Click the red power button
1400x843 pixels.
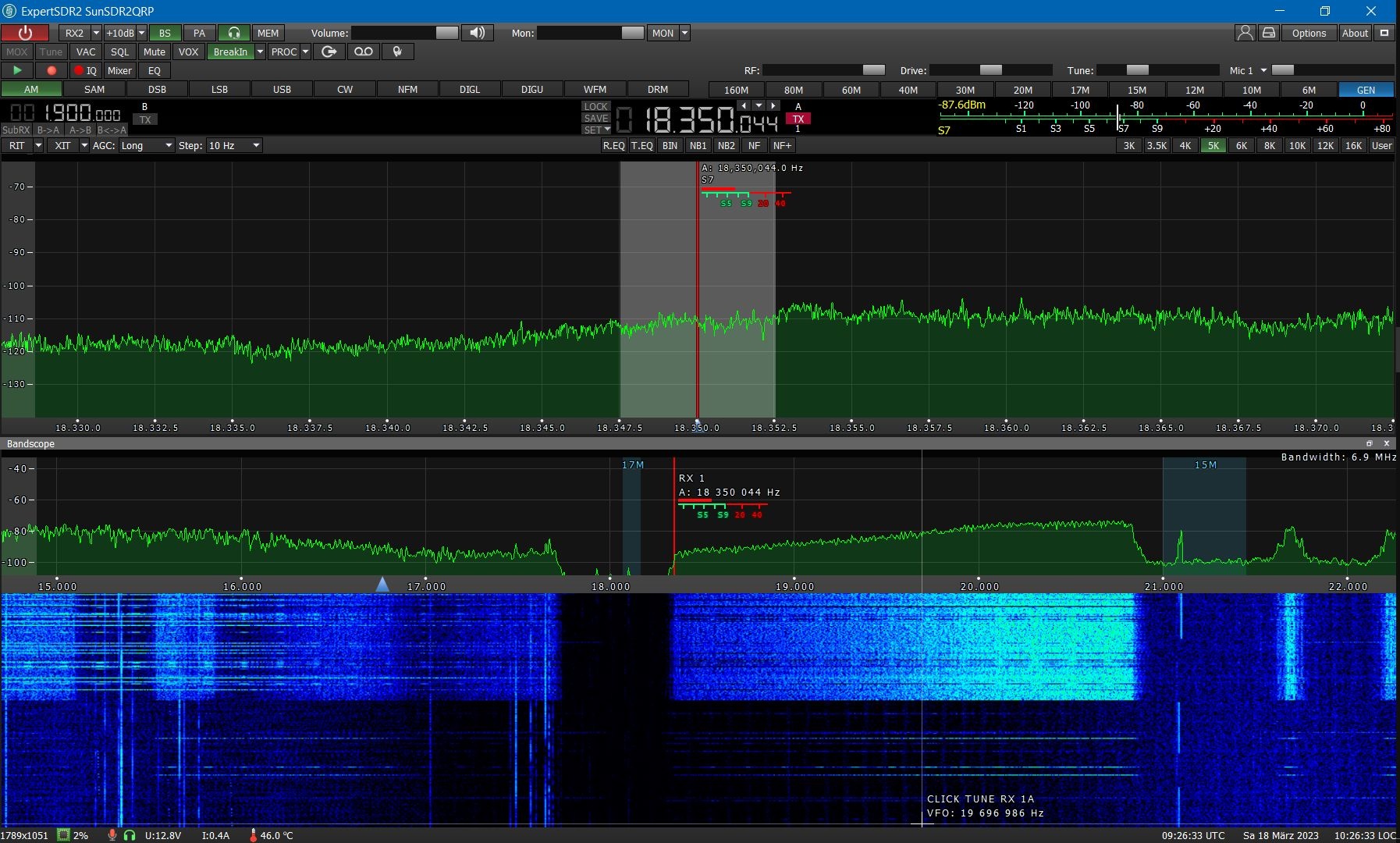(x=25, y=33)
